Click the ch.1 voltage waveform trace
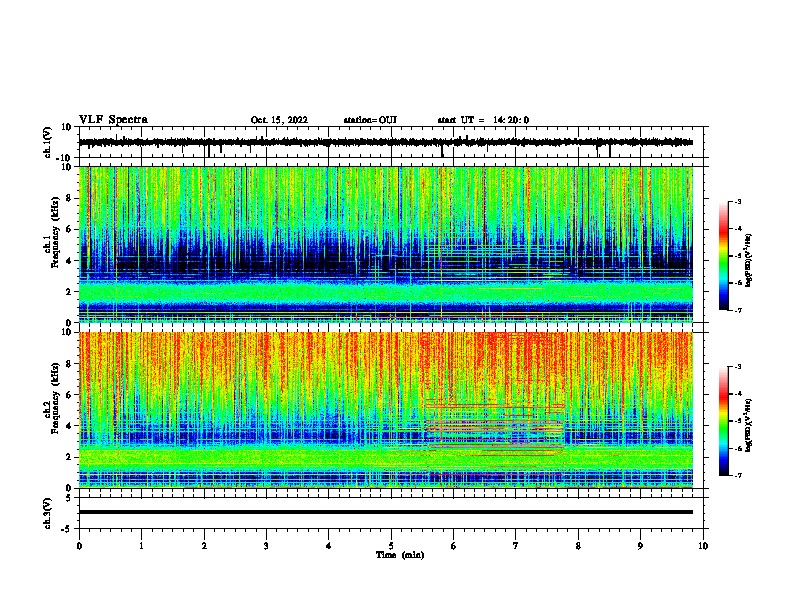 [386, 142]
